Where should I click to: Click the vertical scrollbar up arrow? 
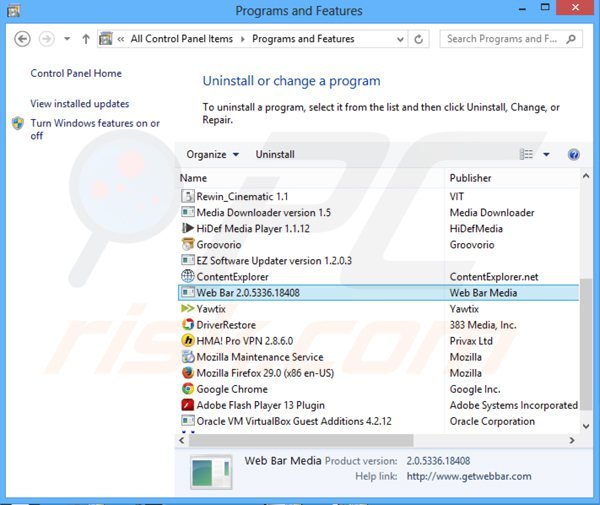point(585,176)
